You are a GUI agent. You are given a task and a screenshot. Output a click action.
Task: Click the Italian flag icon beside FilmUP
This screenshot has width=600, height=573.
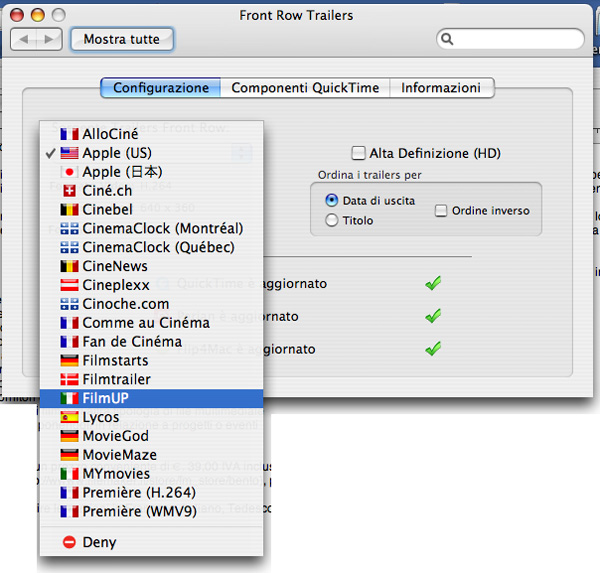click(x=69, y=398)
